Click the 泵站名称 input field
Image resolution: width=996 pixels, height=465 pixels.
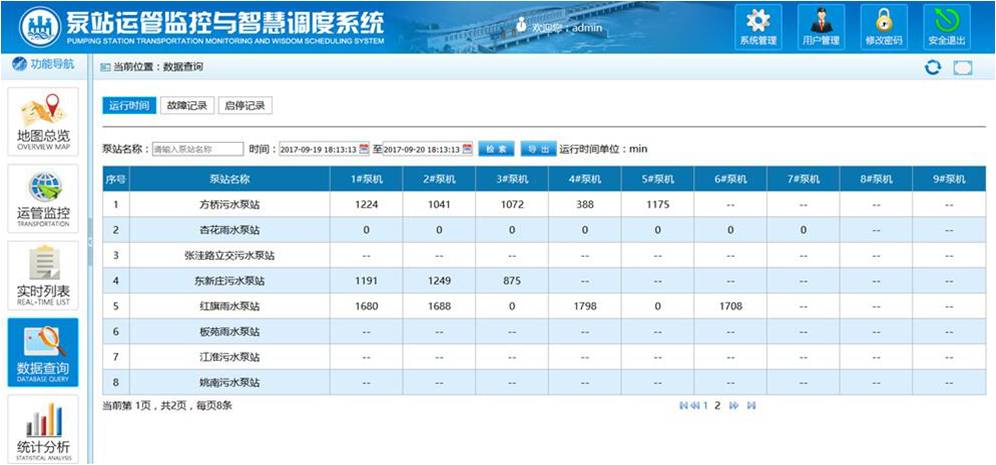(x=197, y=149)
